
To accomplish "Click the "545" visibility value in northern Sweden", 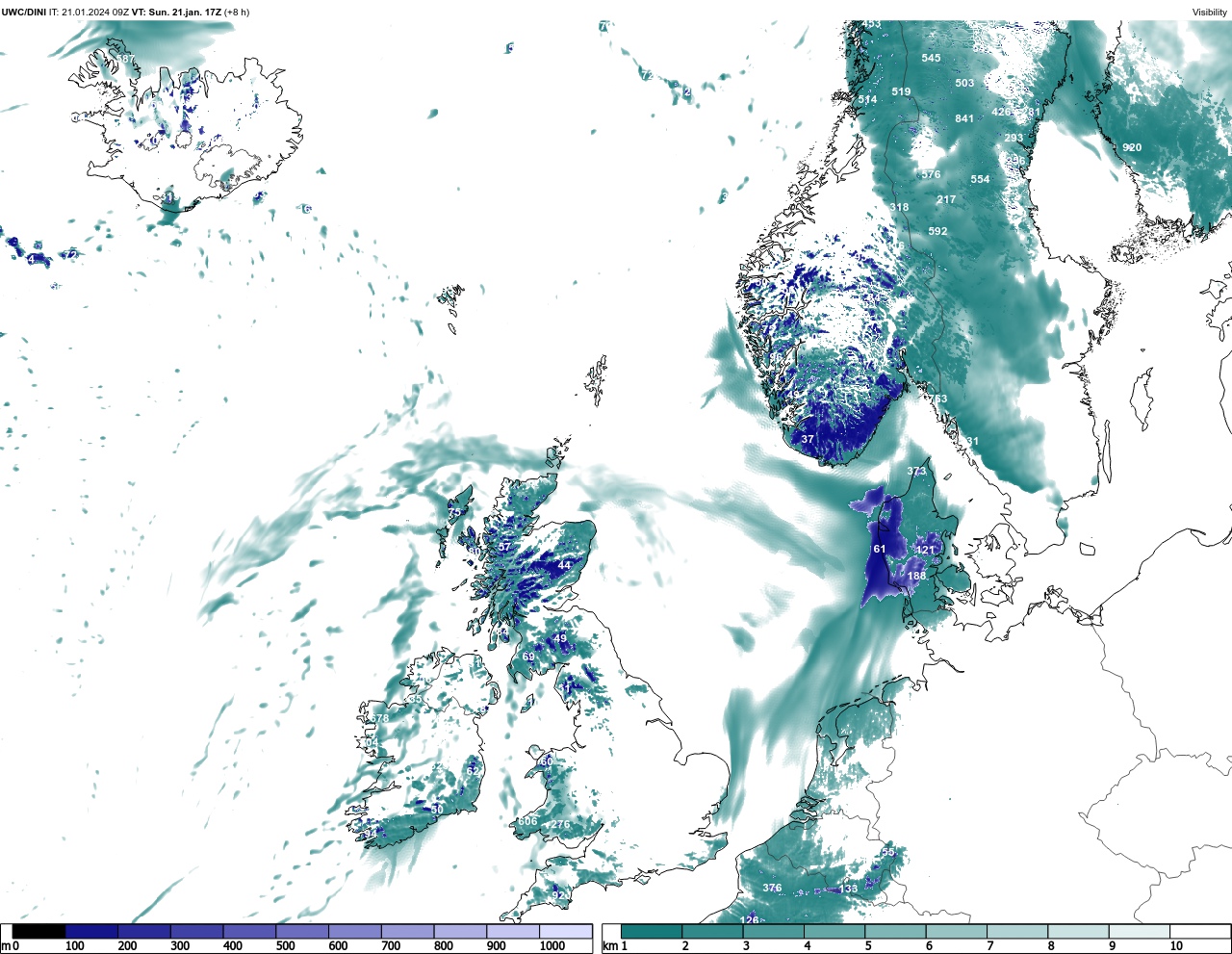I will (x=931, y=58).
